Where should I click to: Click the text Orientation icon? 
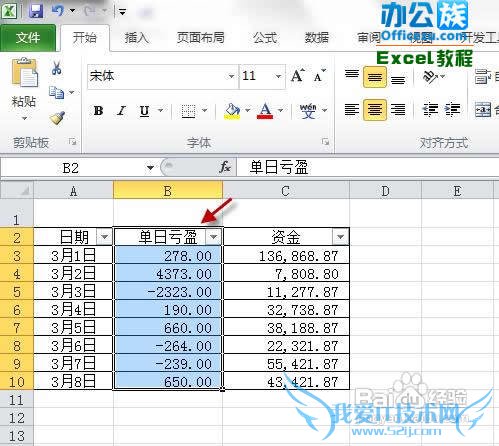click(x=430, y=77)
